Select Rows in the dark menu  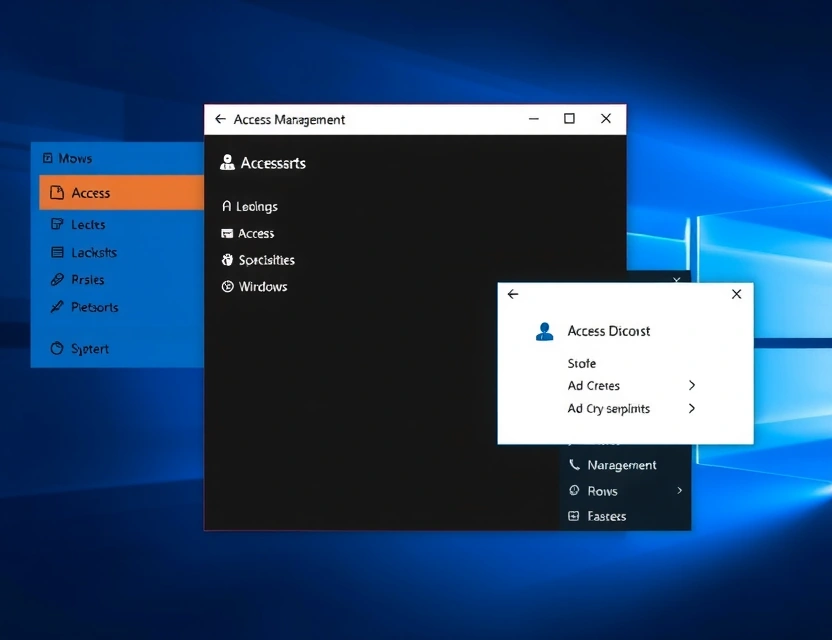(x=602, y=491)
